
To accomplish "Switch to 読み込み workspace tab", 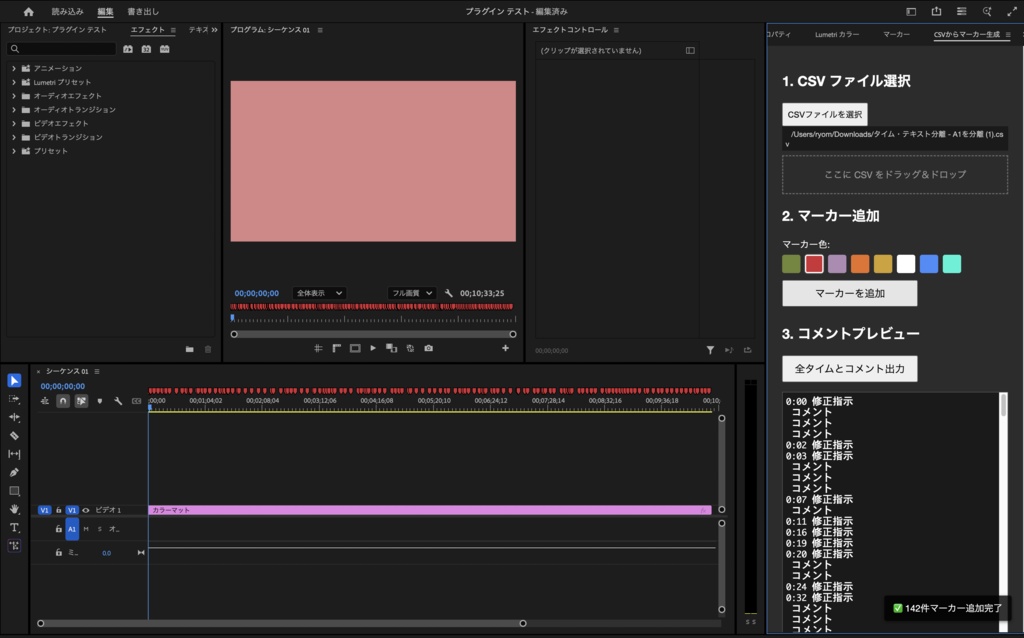I will 67,11.
